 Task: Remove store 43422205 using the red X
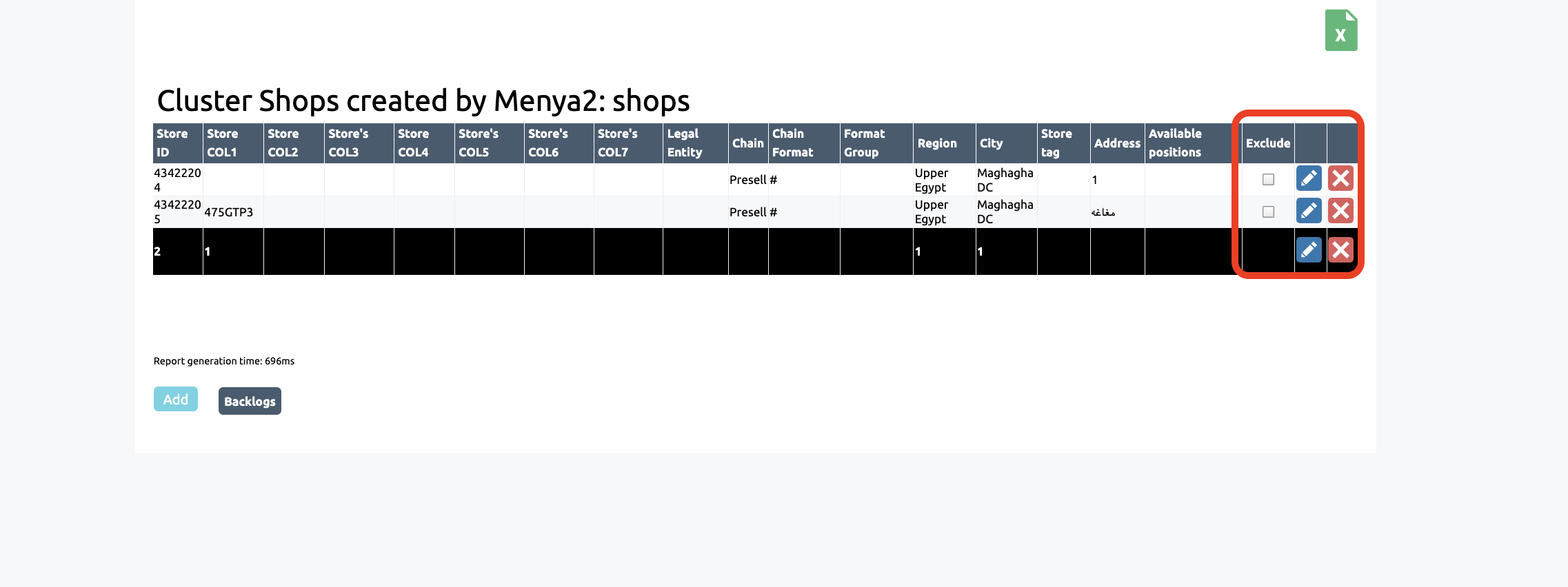(1340, 211)
